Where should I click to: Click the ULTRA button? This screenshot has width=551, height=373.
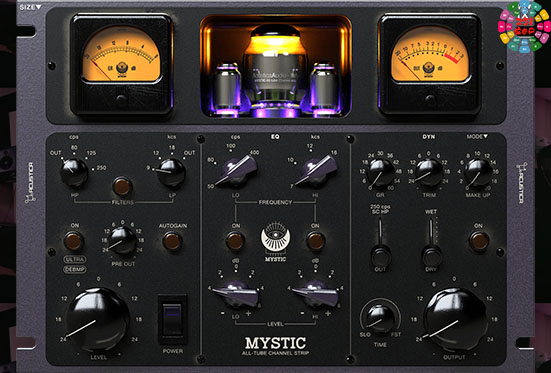(75, 259)
